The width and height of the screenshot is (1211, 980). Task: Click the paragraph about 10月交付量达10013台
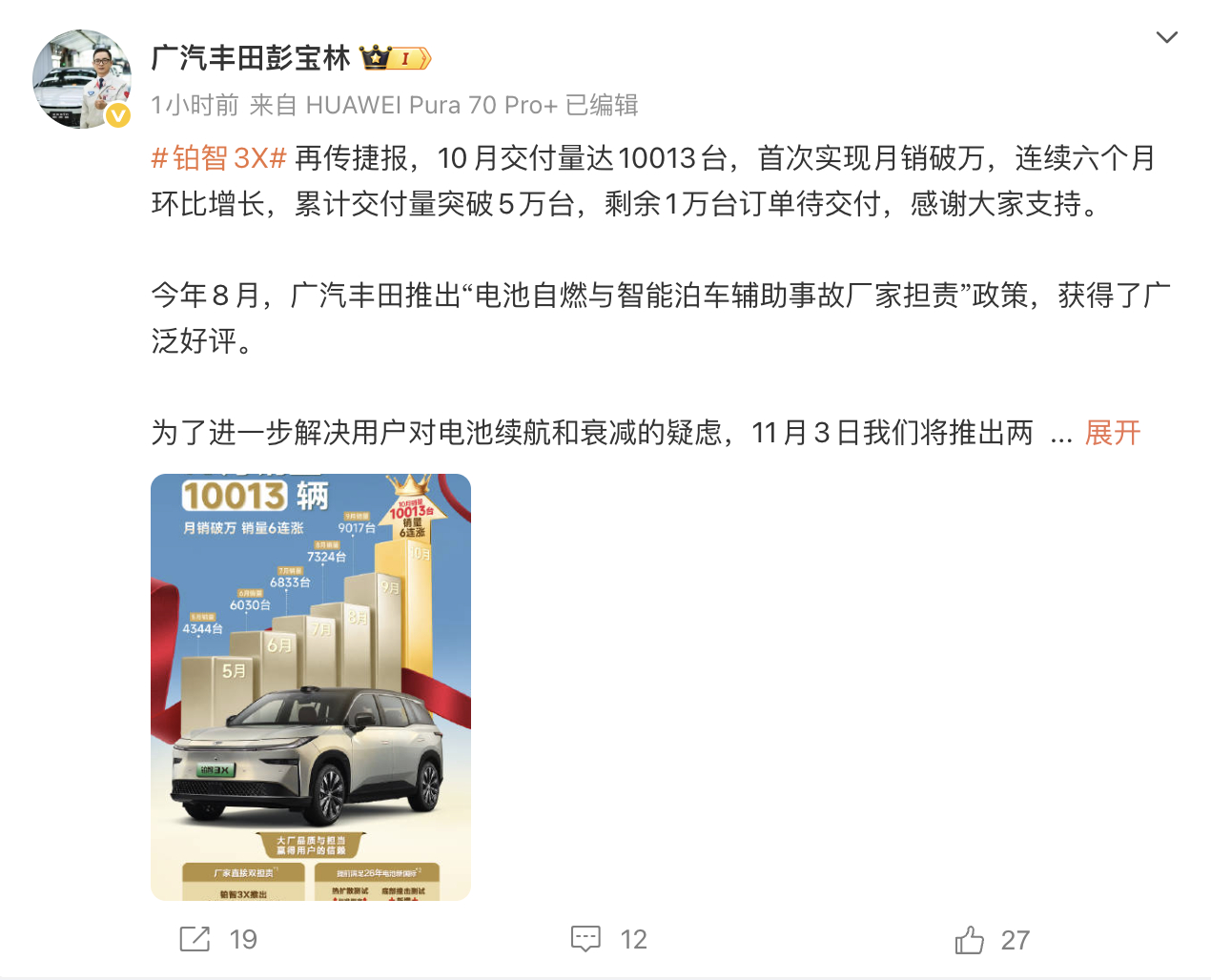[x=654, y=180]
